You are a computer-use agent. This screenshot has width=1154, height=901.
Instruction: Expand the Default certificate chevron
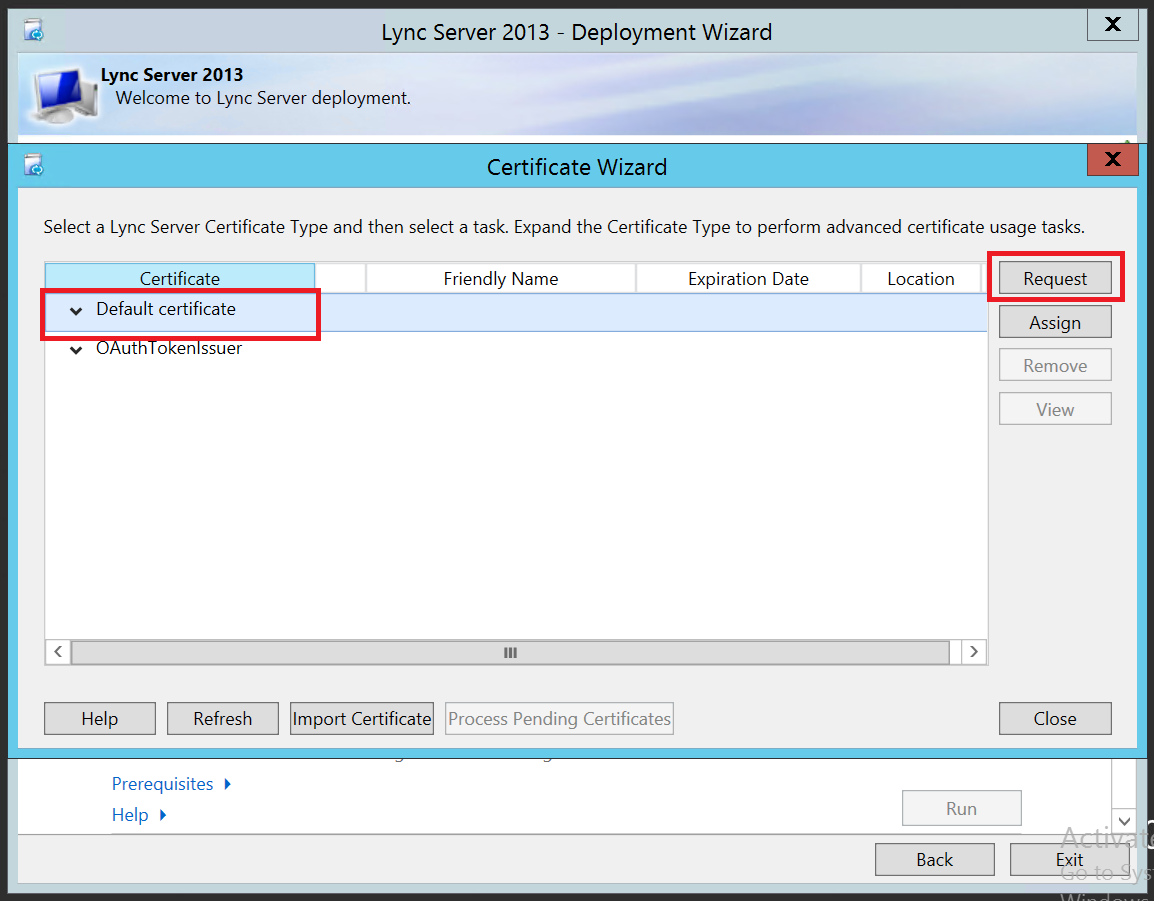coord(76,311)
